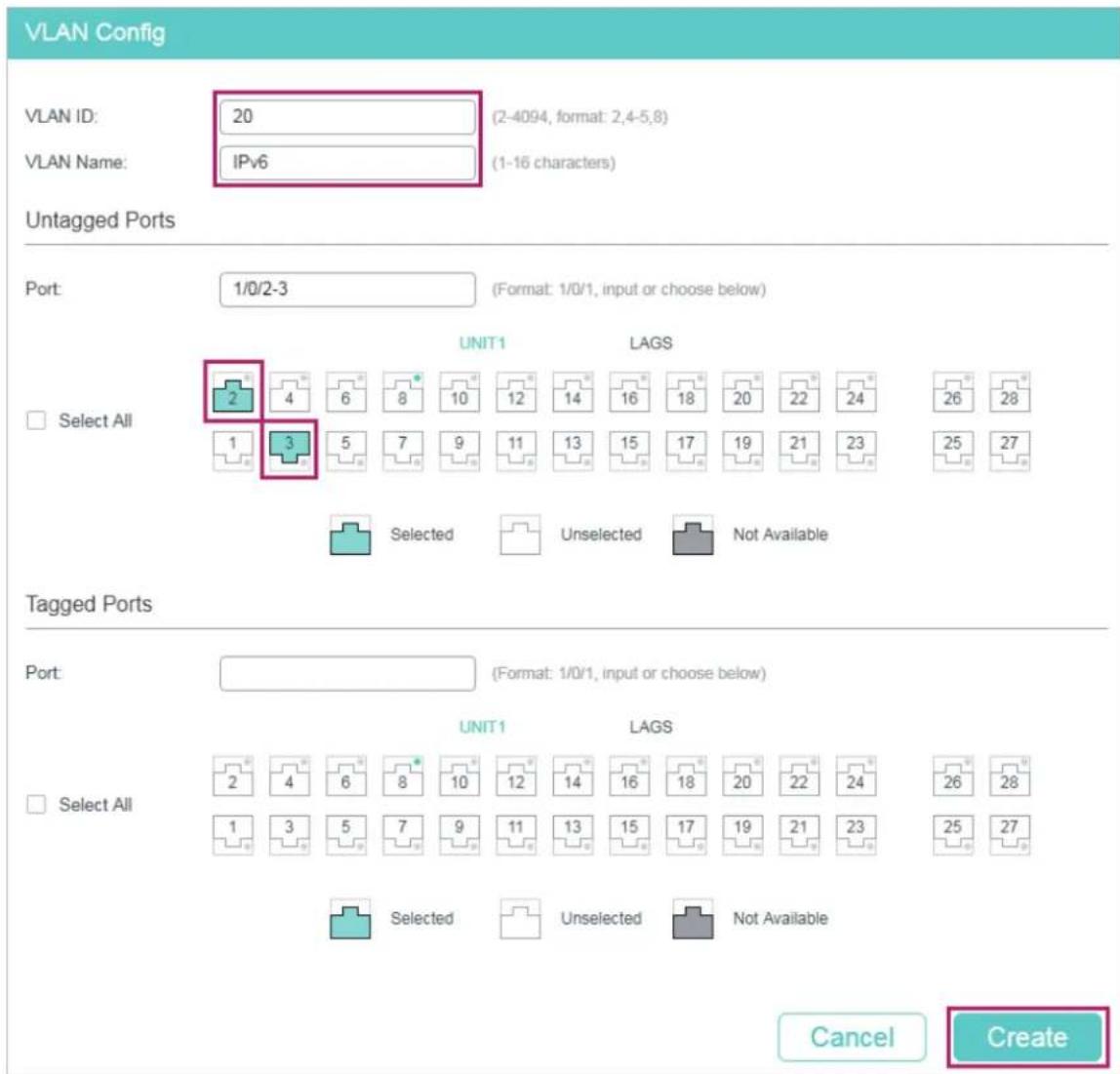
Task: Select tagged port 3 icon
Action: (290, 834)
